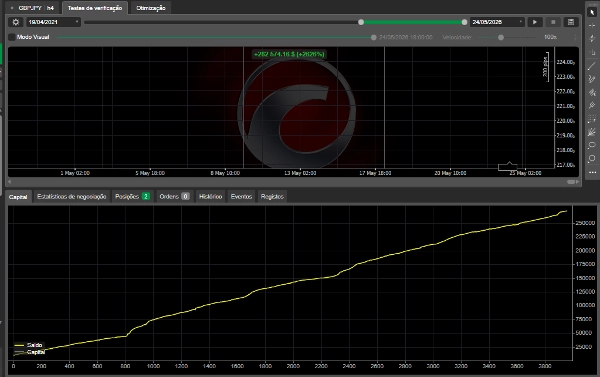The height and width of the screenshot is (377, 600).
Task: Click the 200 pips scale indicator
Action: [x=546, y=67]
